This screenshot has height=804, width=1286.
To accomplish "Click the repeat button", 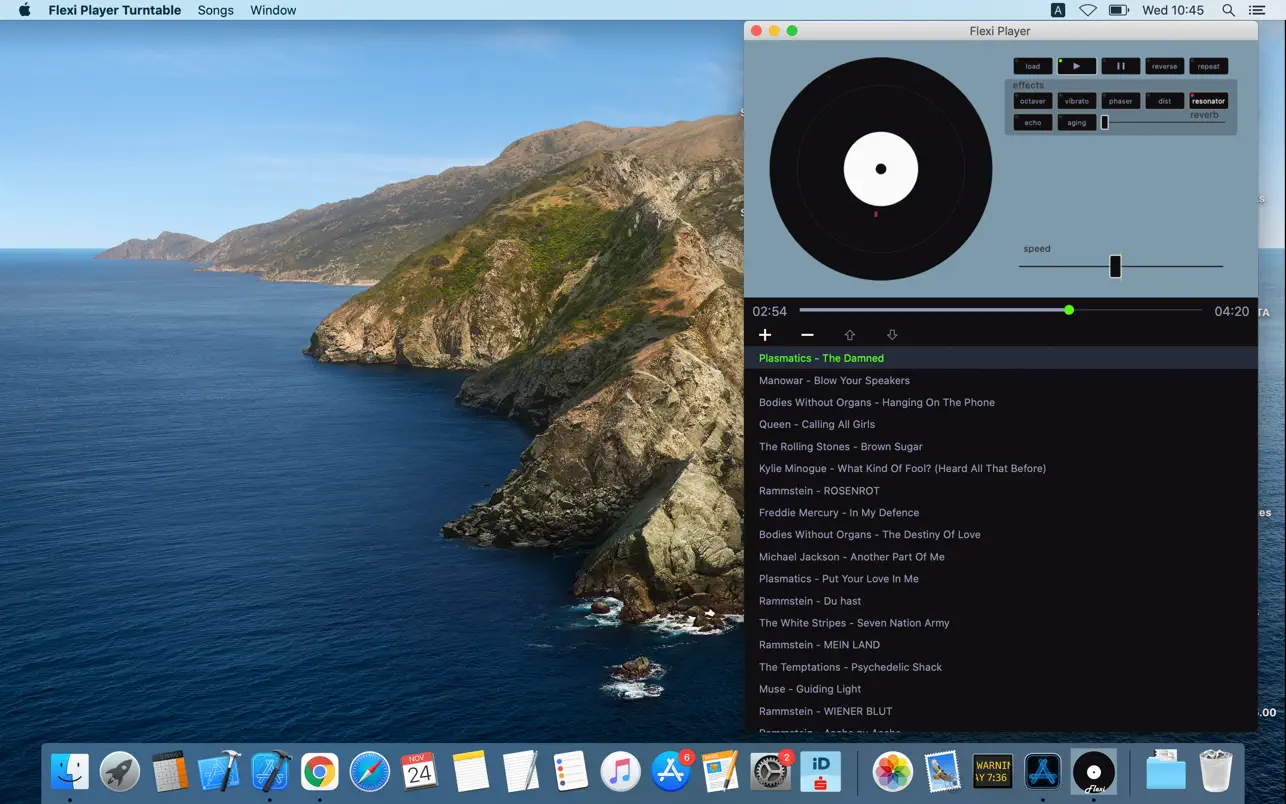I will point(1208,66).
